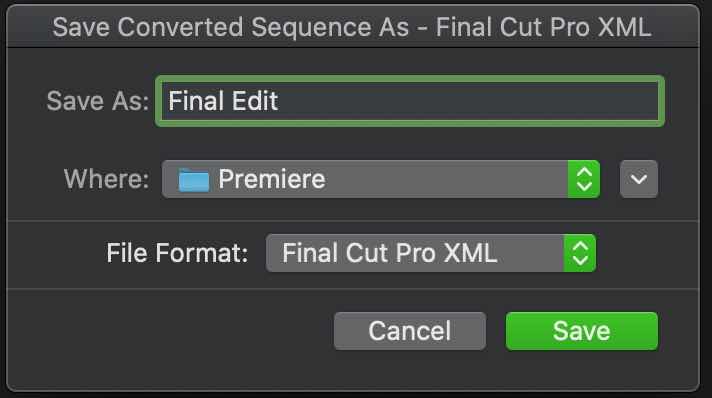The image size is (712, 398).
Task: Click the blue Premiere folder icon
Action: coord(194,180)
